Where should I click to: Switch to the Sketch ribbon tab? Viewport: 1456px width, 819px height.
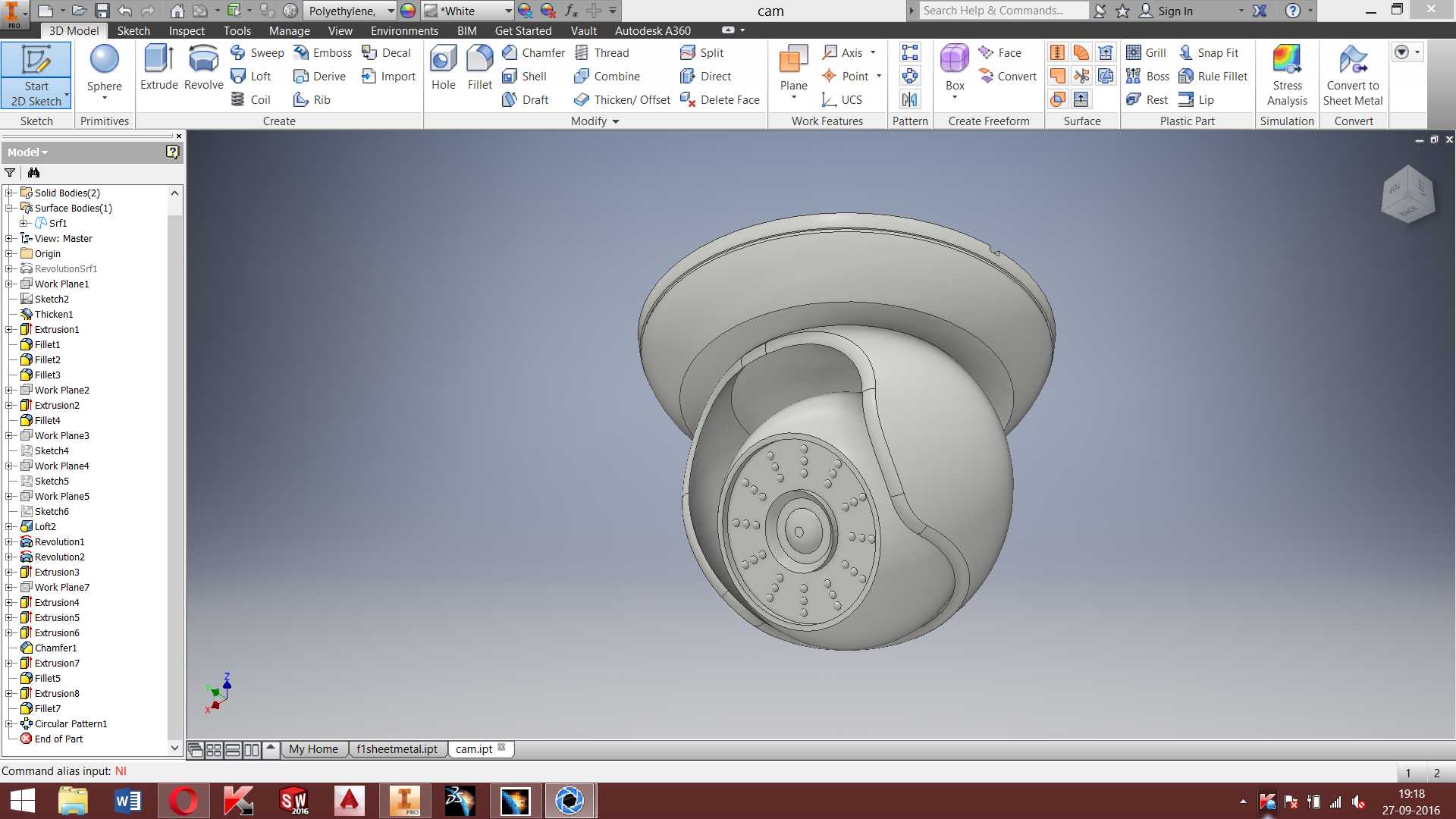click(133, 30)
